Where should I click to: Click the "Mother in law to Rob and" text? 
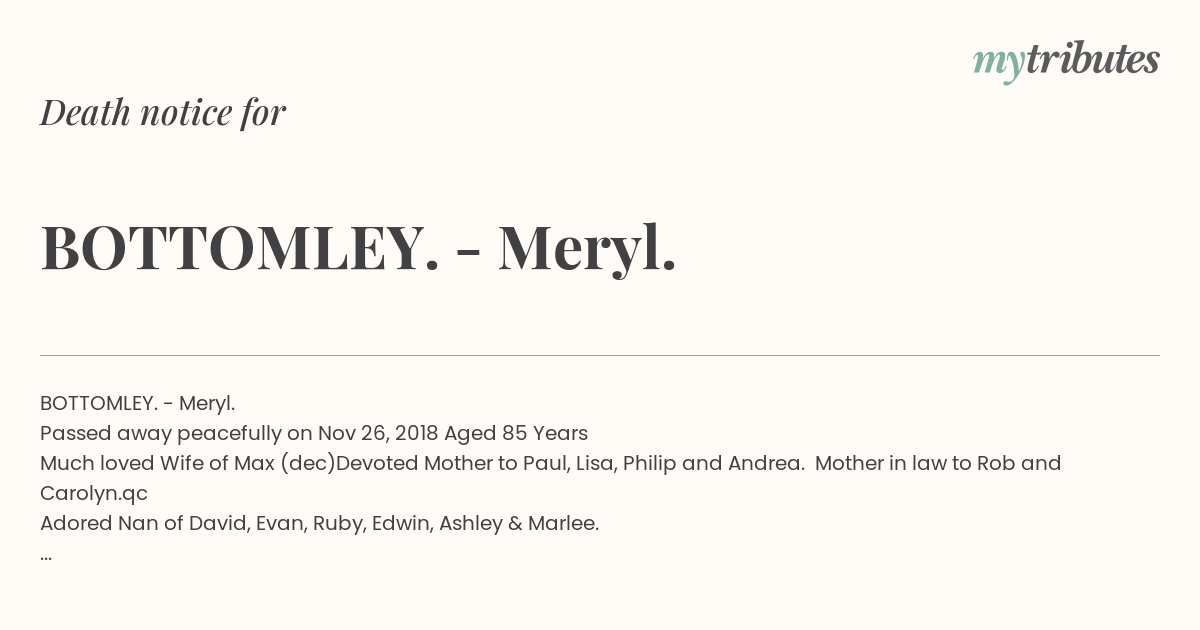pyautogui.click(x=939, y=463)
